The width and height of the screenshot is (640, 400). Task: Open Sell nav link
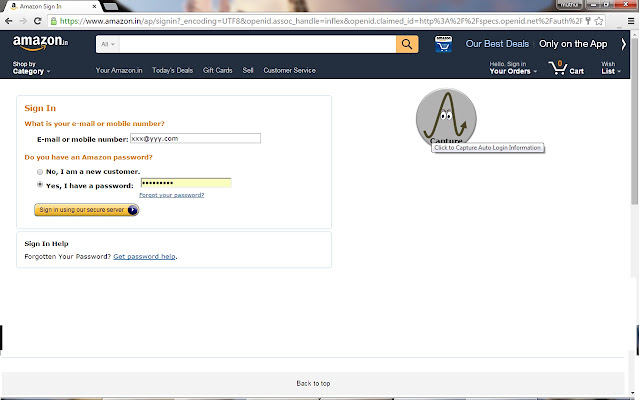(248, 70)
